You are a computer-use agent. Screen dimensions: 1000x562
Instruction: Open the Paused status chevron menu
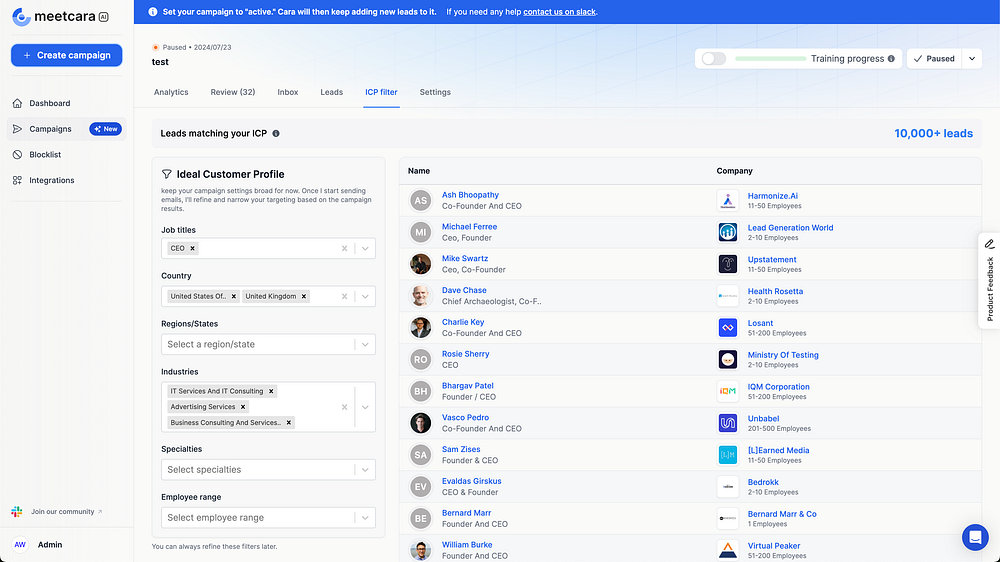972,59
